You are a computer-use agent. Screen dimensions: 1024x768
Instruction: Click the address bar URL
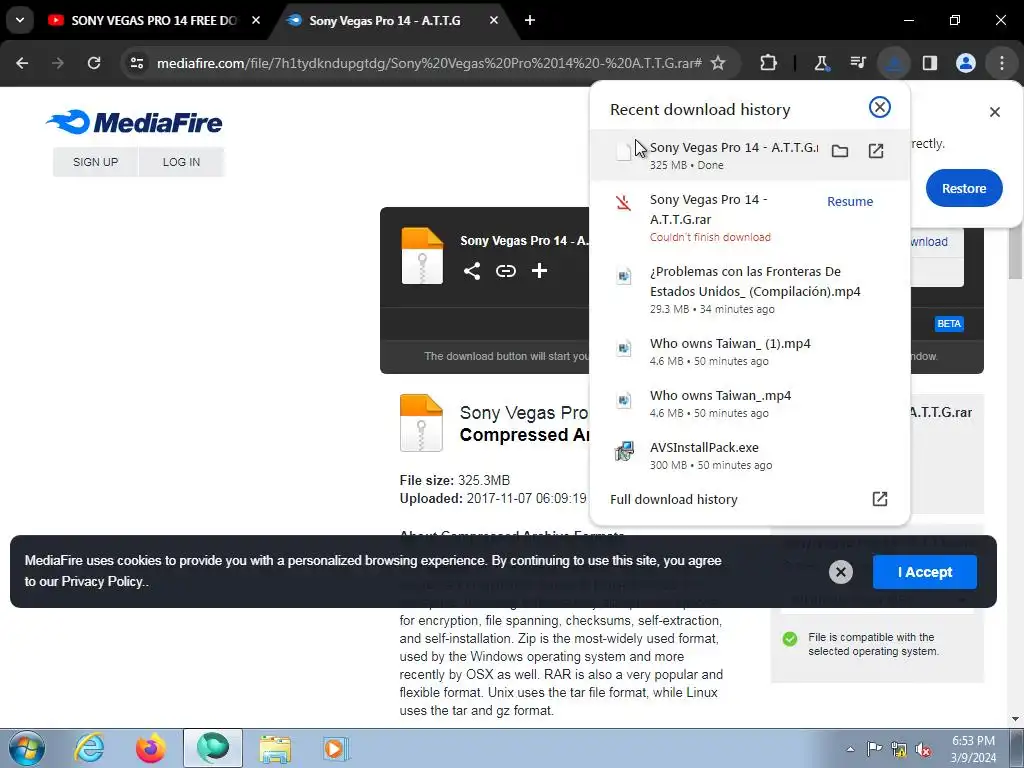429,63
